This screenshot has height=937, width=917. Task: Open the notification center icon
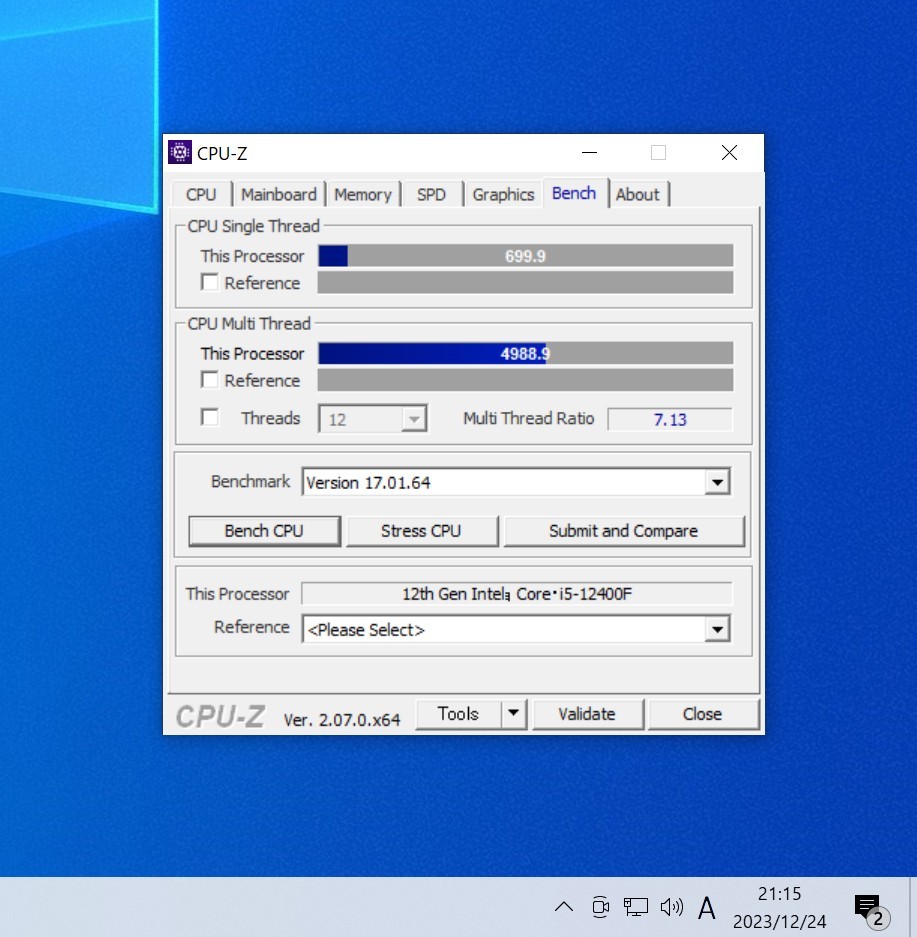pyautogui.click(x=872, y=910)
